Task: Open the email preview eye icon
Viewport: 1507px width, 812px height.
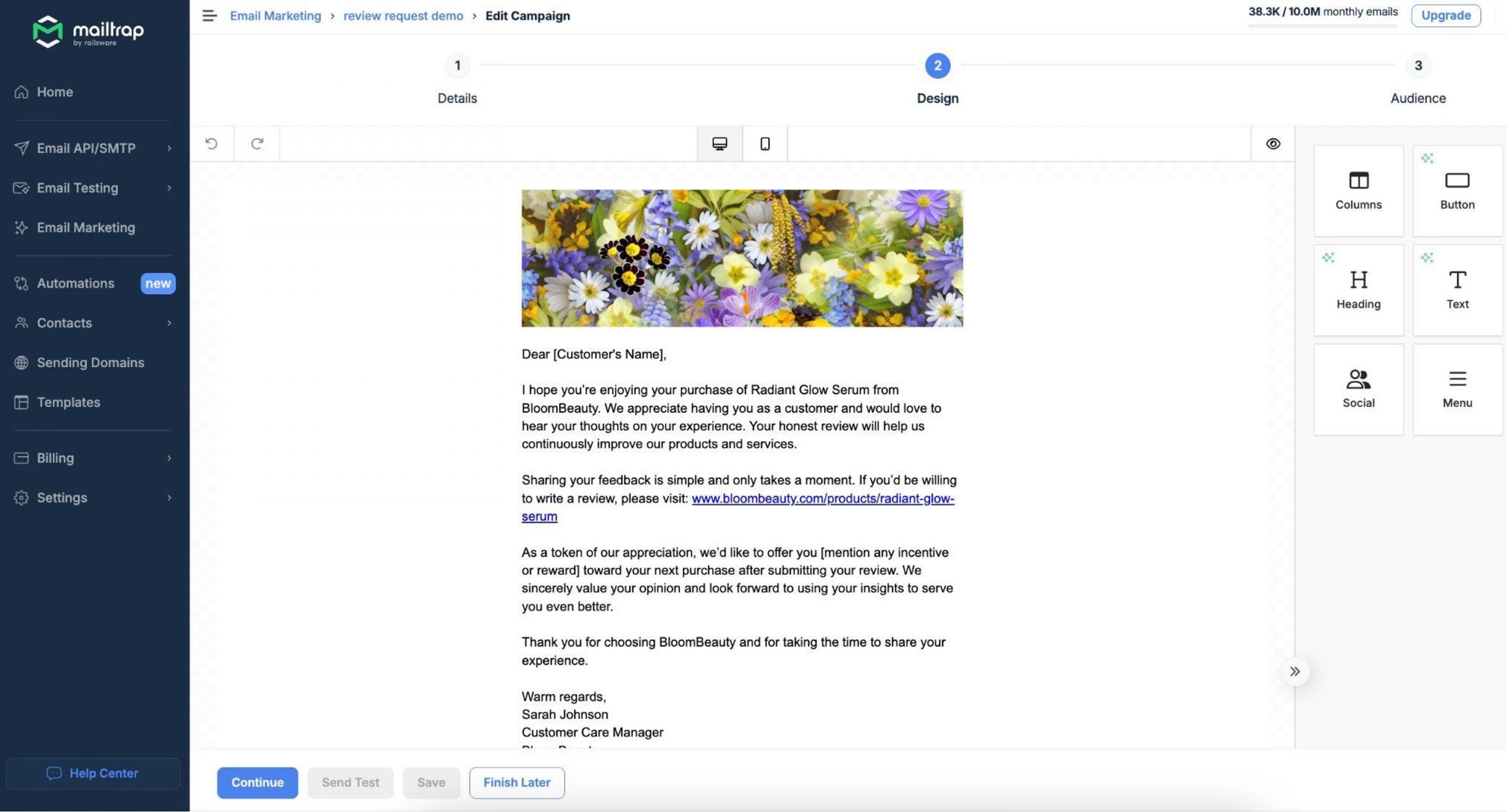Action: click(1273, 144)
